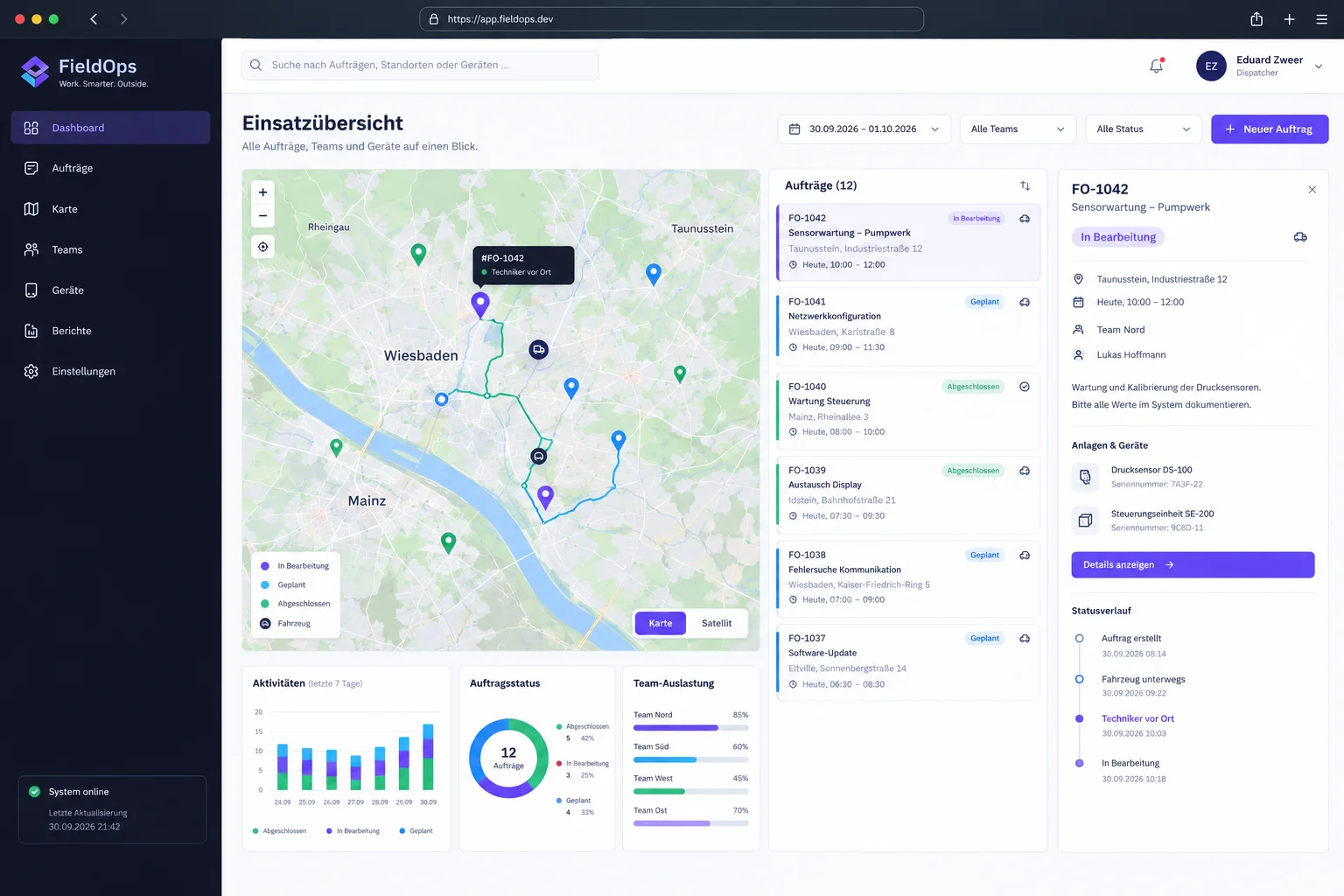
Task: Click Team Nord utilization bar
Action: coord(690,728)
